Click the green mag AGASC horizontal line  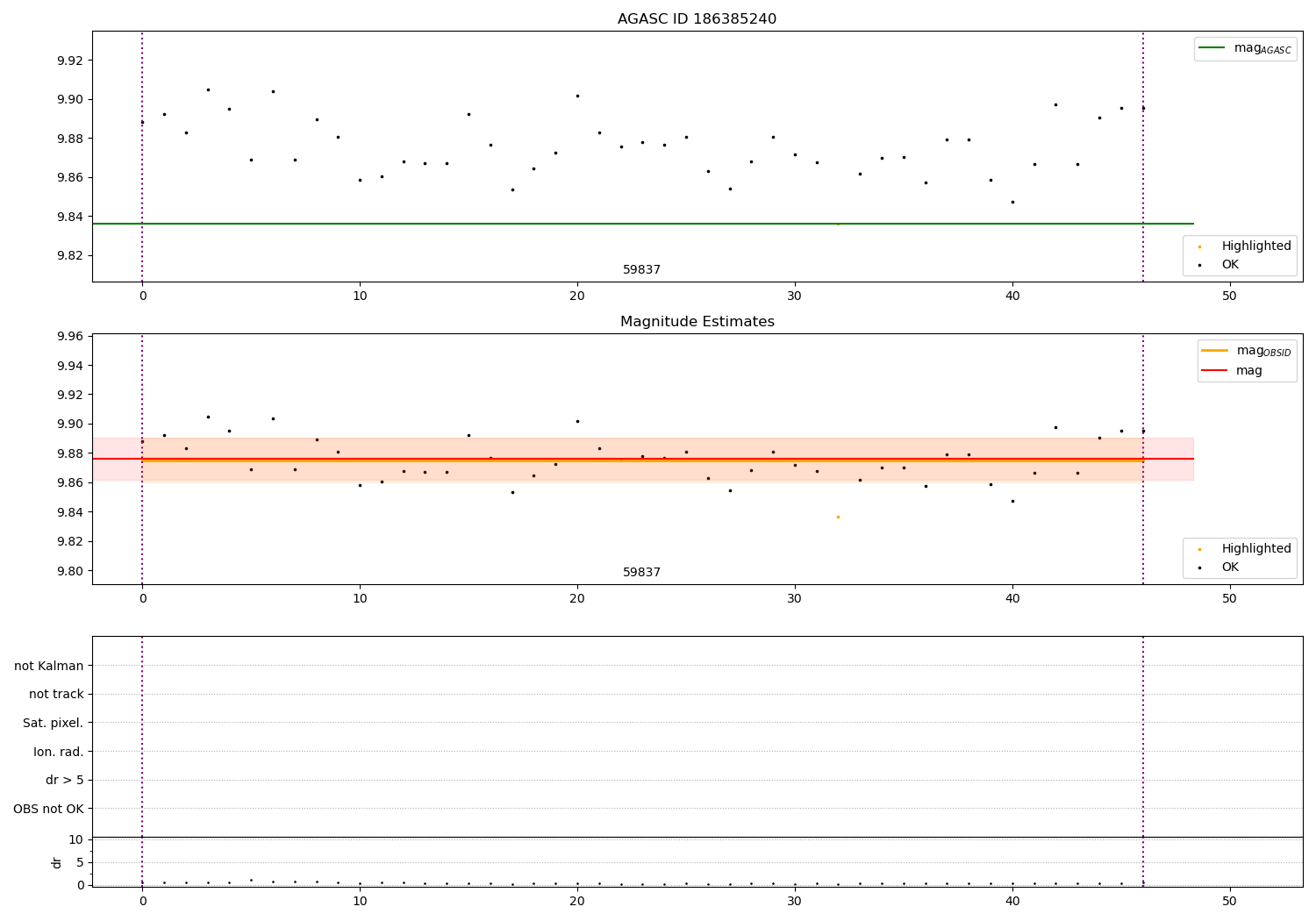click(x=642, y=224)
